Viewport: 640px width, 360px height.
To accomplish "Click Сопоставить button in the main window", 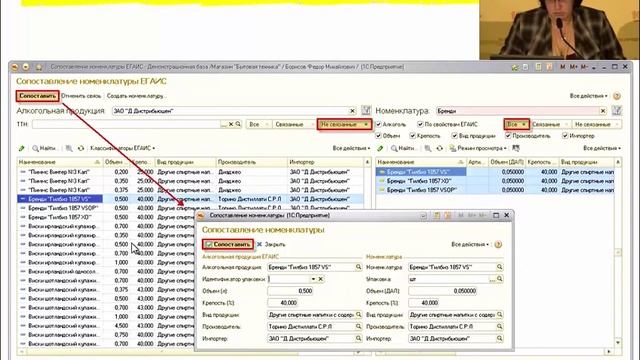I will [38, 96].
